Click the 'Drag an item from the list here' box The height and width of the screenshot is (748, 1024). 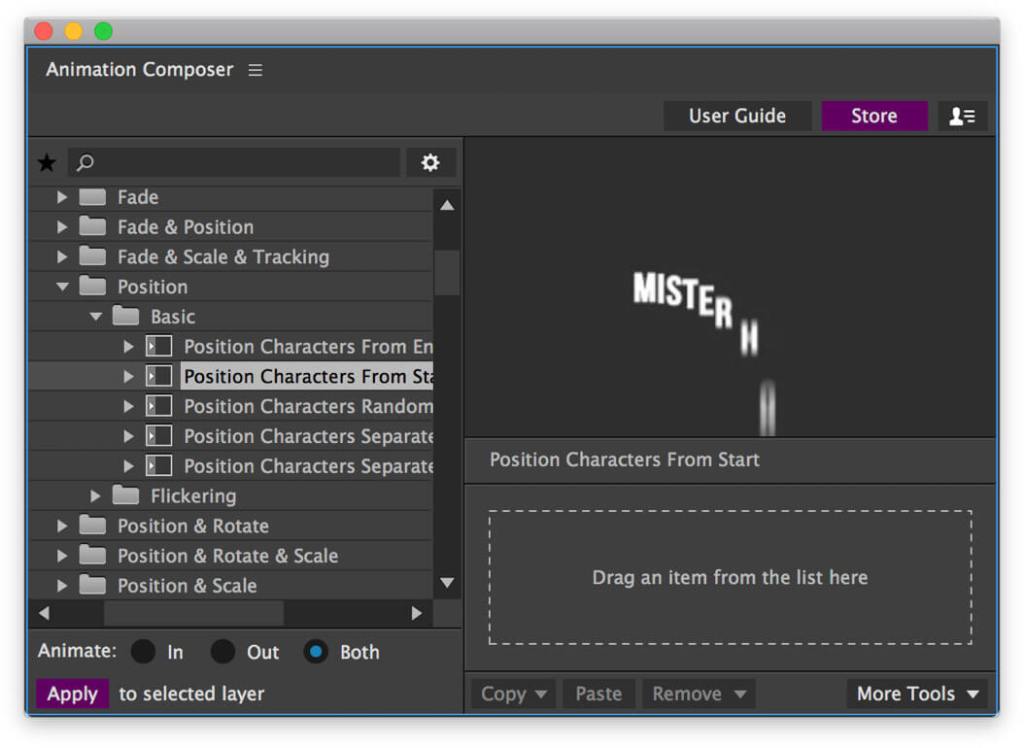tap(730, 577)
